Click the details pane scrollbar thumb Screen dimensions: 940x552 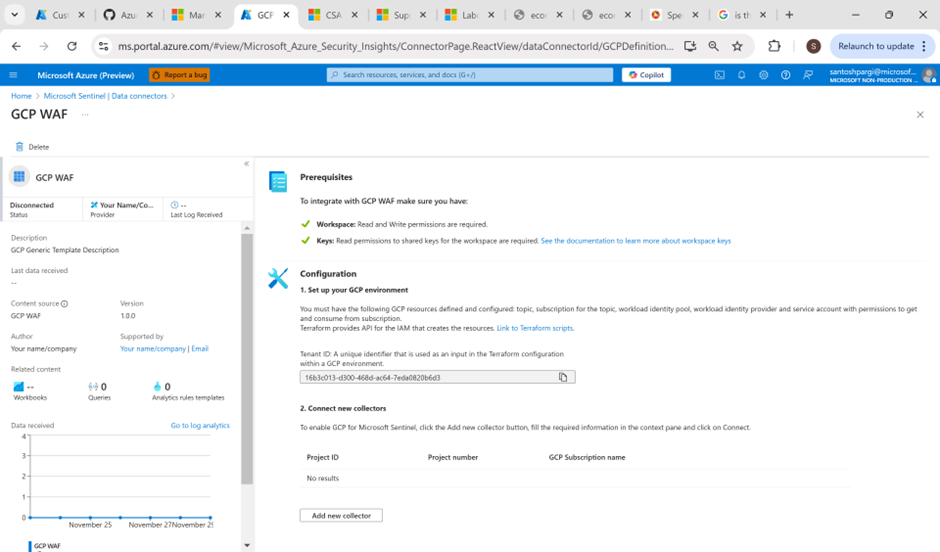coord(247,358)
